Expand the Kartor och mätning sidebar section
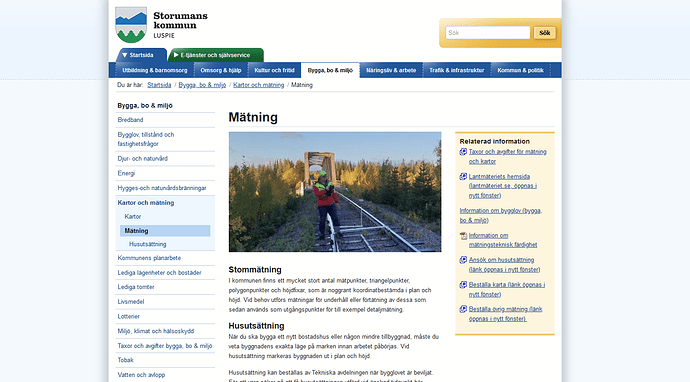This screenshot has width=690, height=382. coord(146,203)
